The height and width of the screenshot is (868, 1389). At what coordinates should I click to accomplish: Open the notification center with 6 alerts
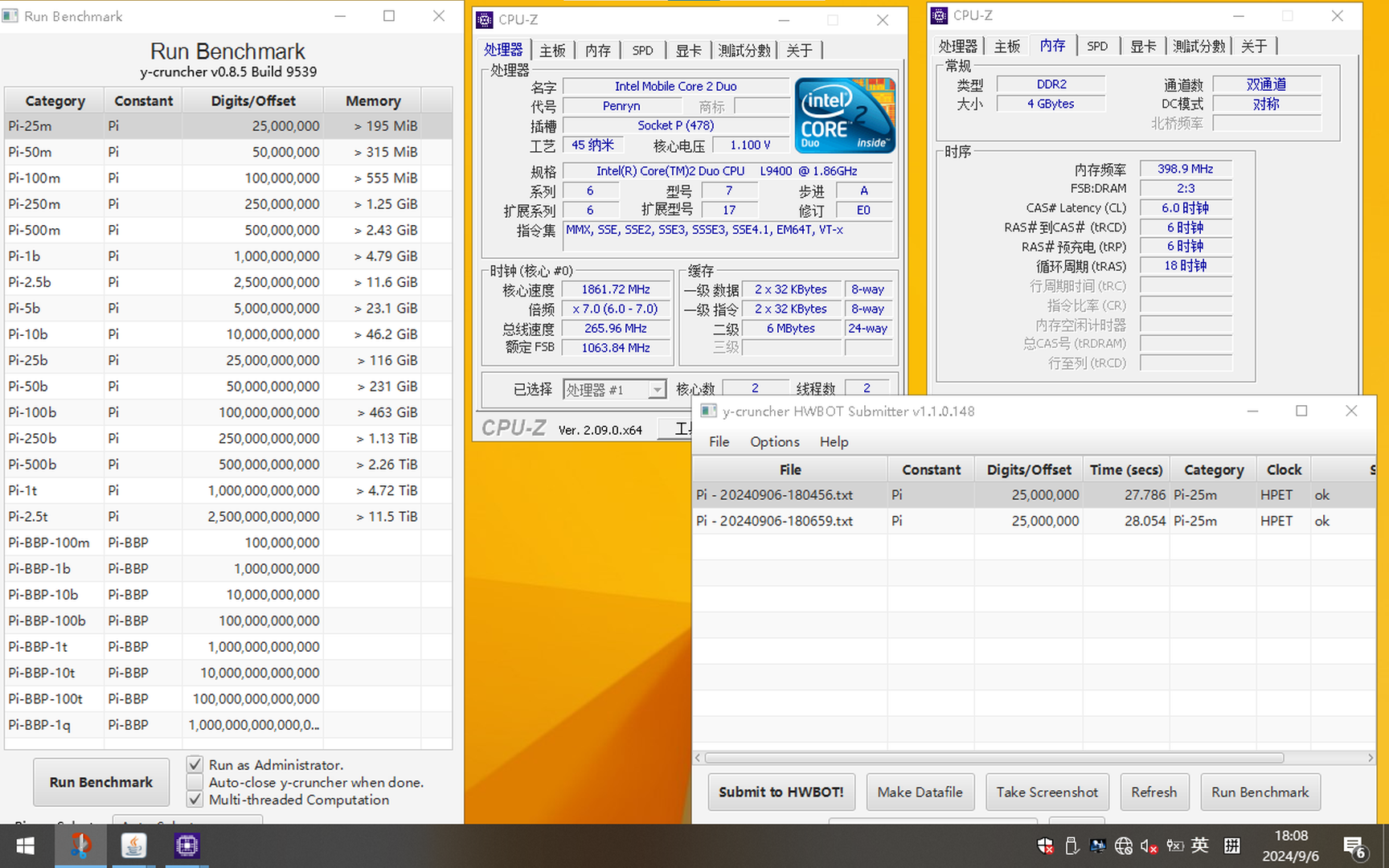(1355, 847)
